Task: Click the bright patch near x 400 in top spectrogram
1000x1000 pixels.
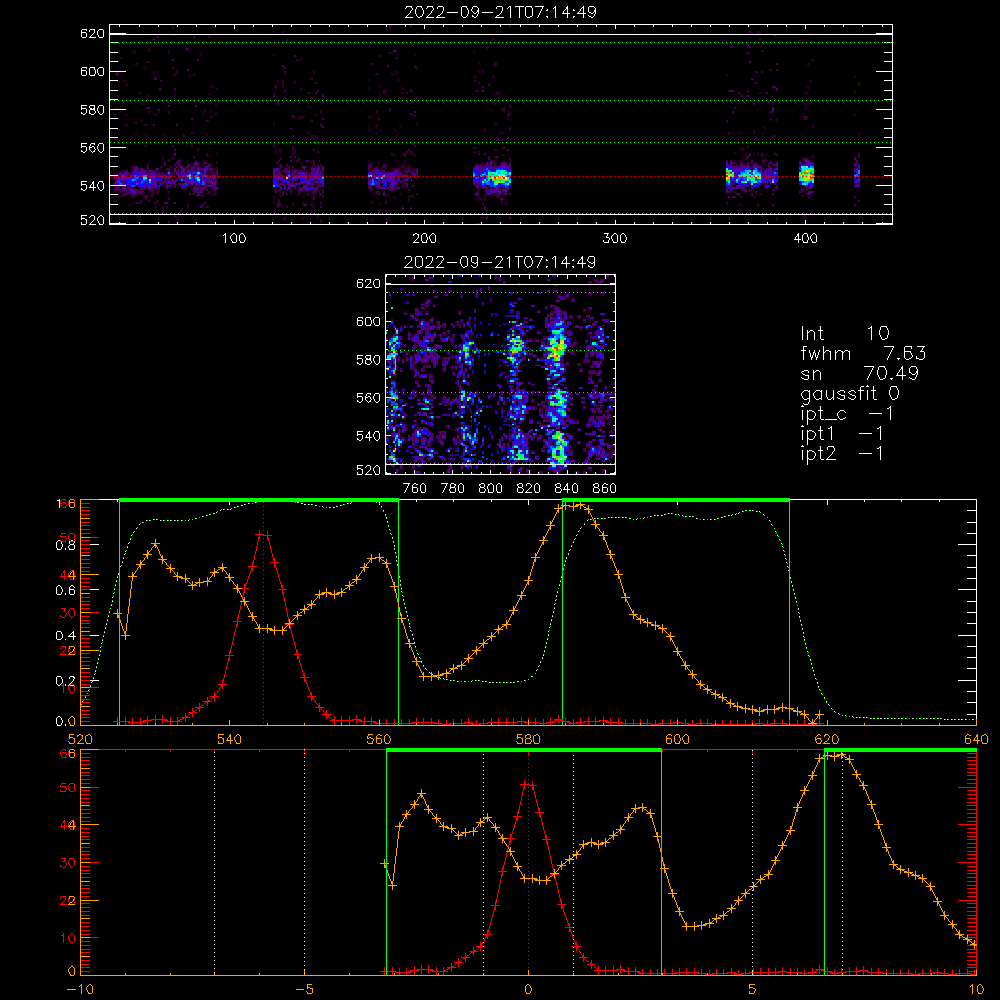Action: pyautogui.click(x=807, y=175)
